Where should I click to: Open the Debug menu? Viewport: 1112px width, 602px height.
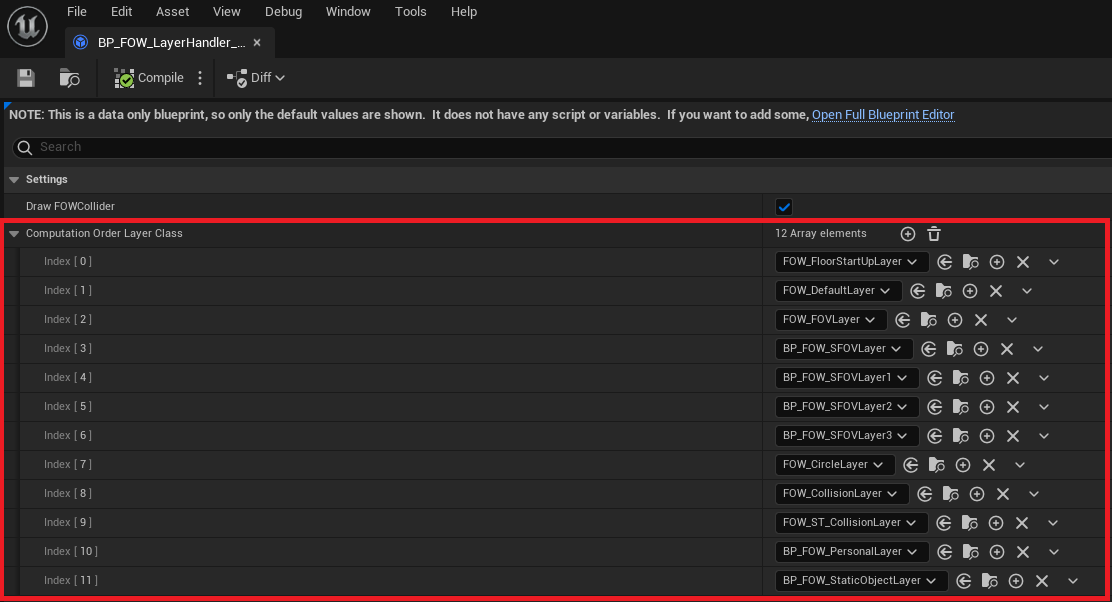point(283,11)
